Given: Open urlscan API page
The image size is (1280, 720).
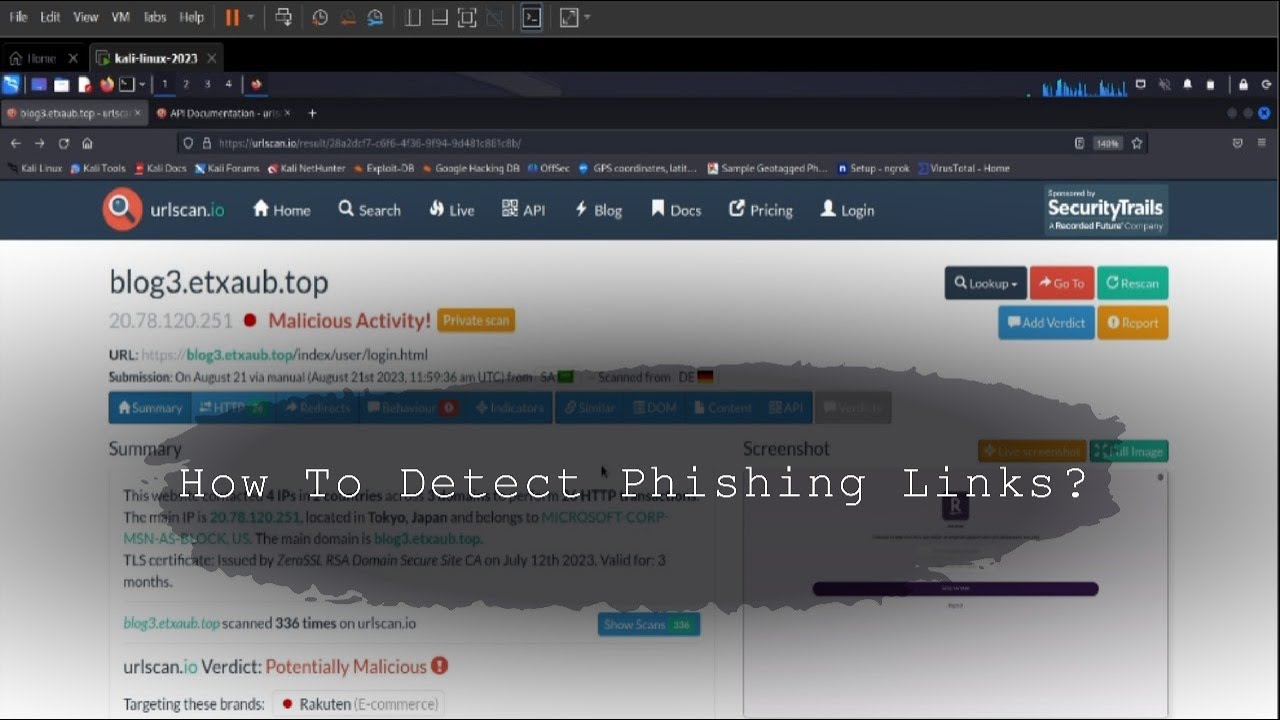Looking at the screenshot, I should [524, 209].
